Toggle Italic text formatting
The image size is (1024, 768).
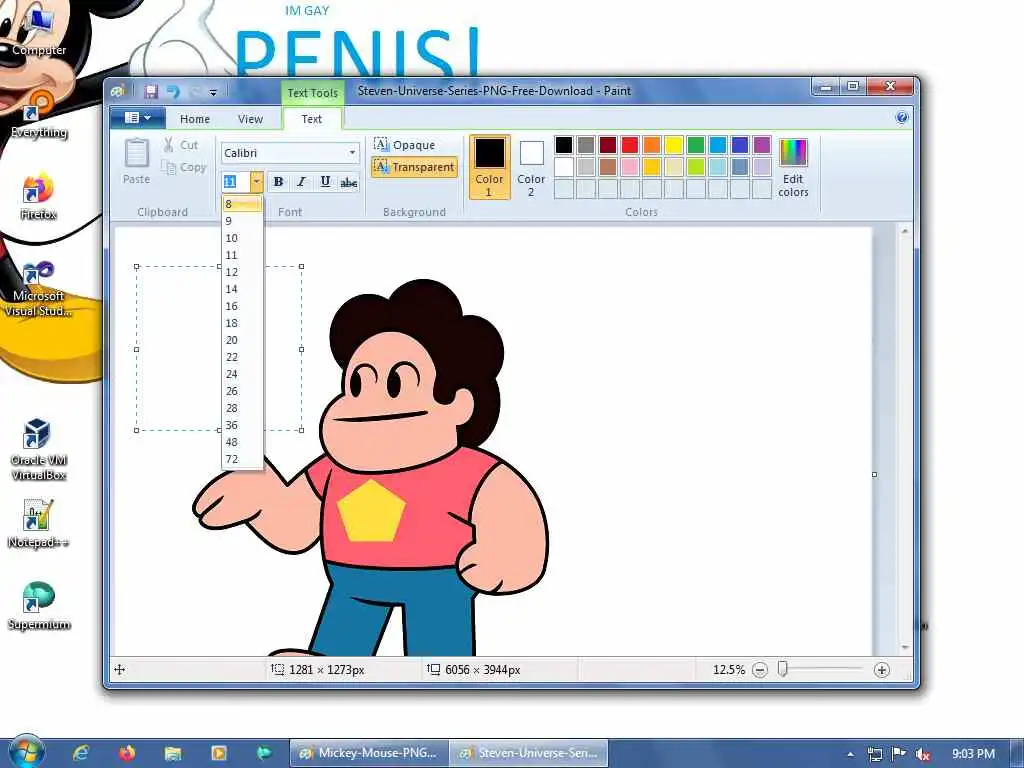pos(301,182)
